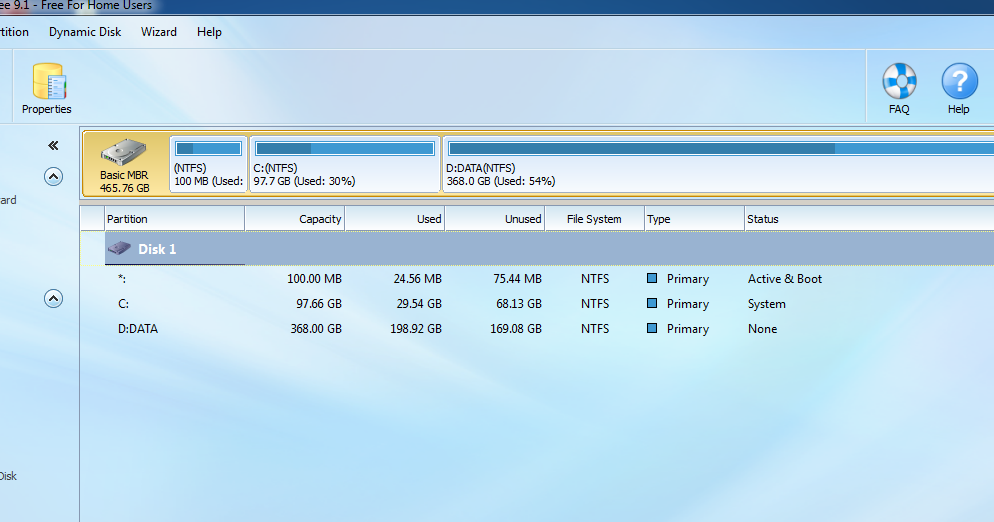Select the C: partition name
Screen dimensions: 994x522
(x=124, y=304)
